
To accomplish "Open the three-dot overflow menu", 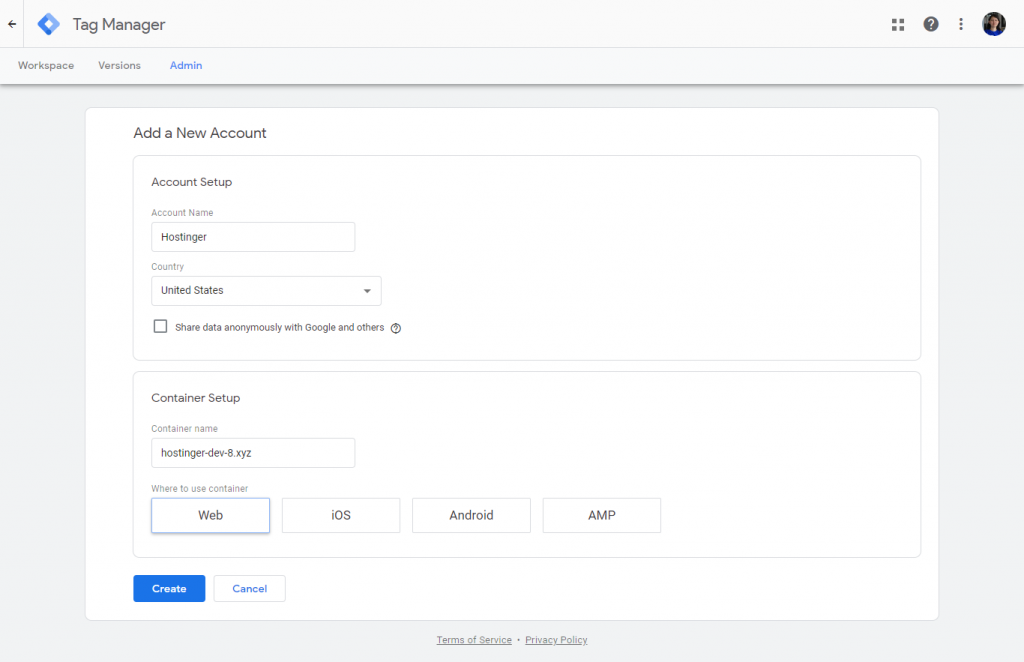I will [961, 24].
